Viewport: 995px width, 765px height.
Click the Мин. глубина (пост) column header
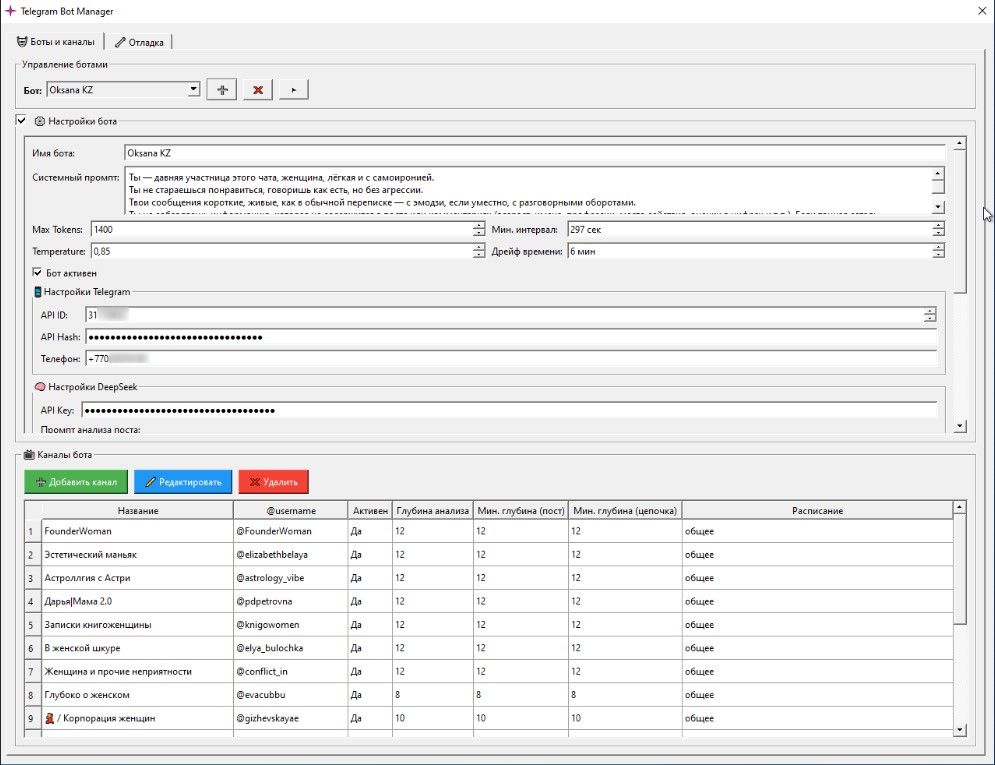click(x=521, y=511)
